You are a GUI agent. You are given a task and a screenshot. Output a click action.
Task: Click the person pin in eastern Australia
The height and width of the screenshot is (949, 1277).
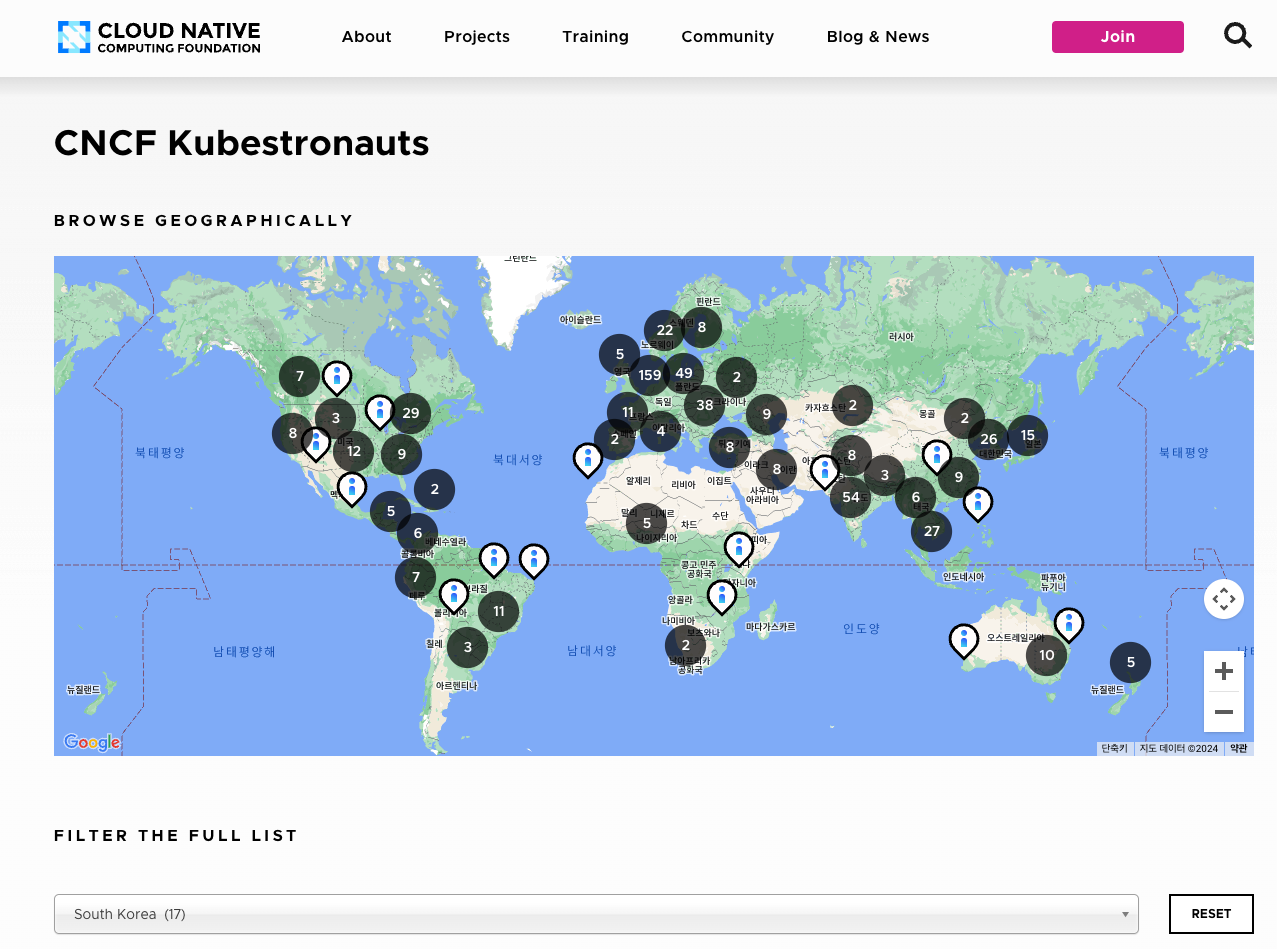pyautogui.click(x=1069, y=624)
